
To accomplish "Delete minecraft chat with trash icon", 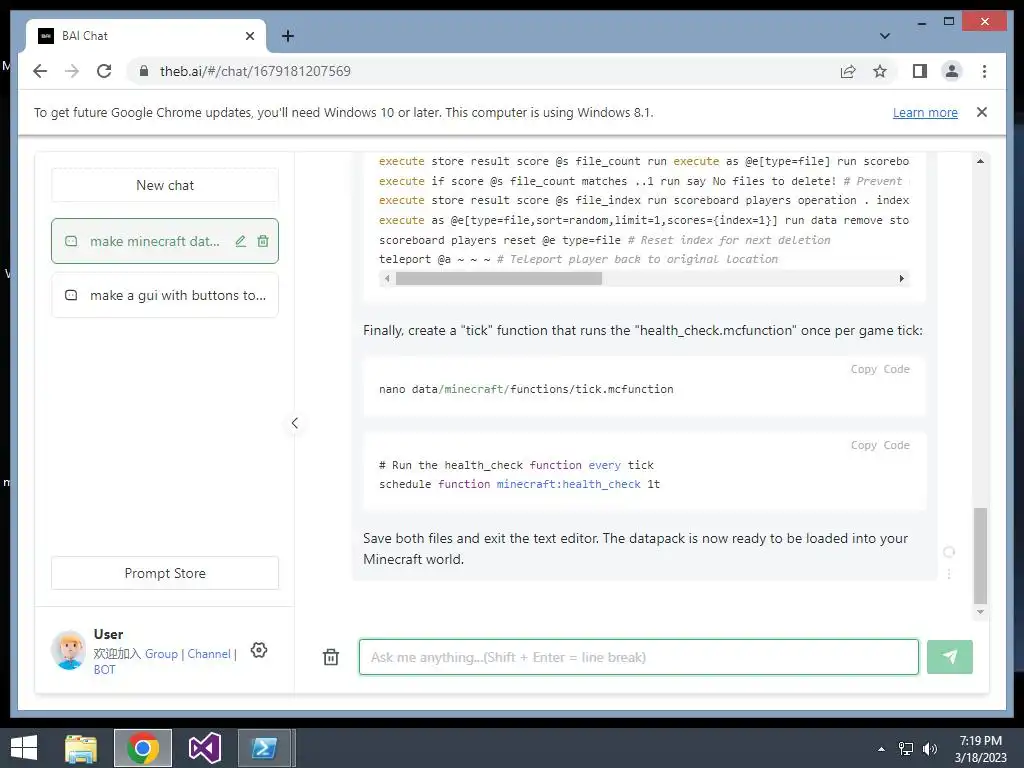I will [263, 242].
